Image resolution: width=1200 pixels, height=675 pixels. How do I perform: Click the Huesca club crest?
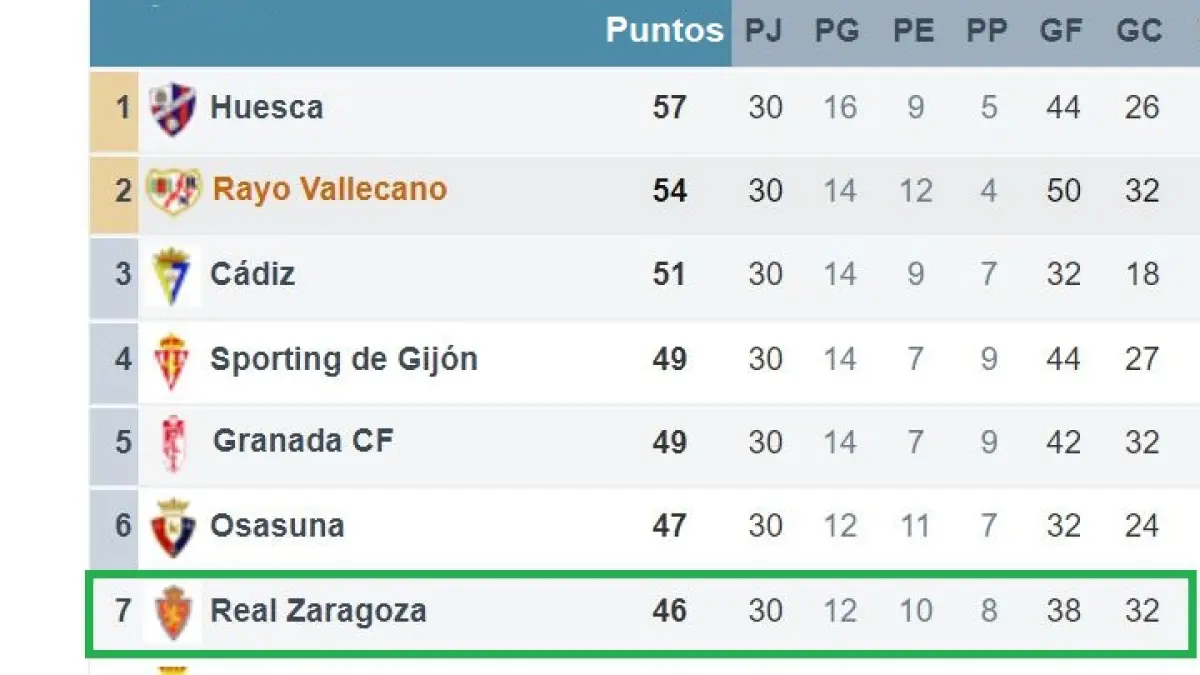tap(173, 109)
